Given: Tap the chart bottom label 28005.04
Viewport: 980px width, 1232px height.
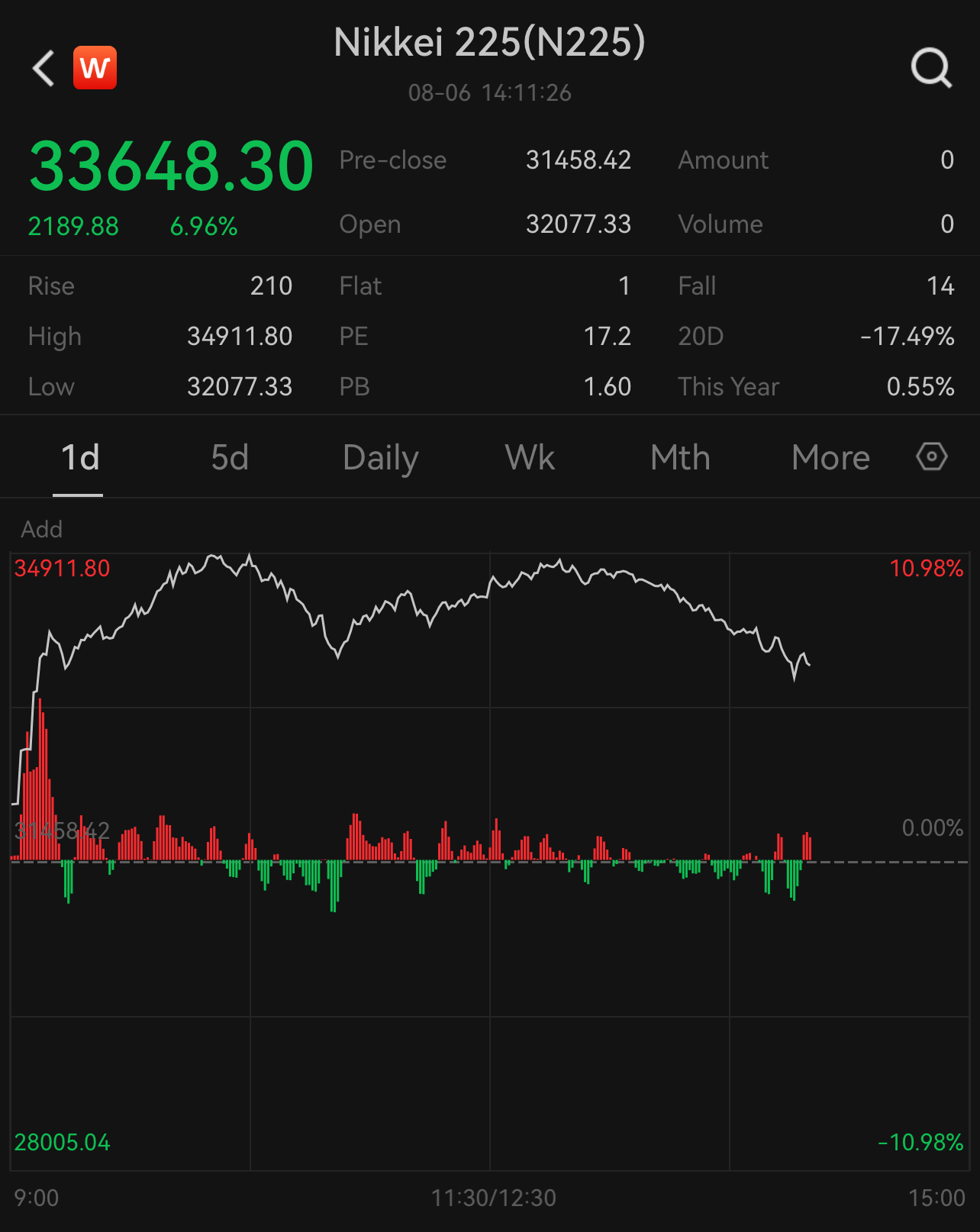Looking at the screenshot, I should 63,1143.
